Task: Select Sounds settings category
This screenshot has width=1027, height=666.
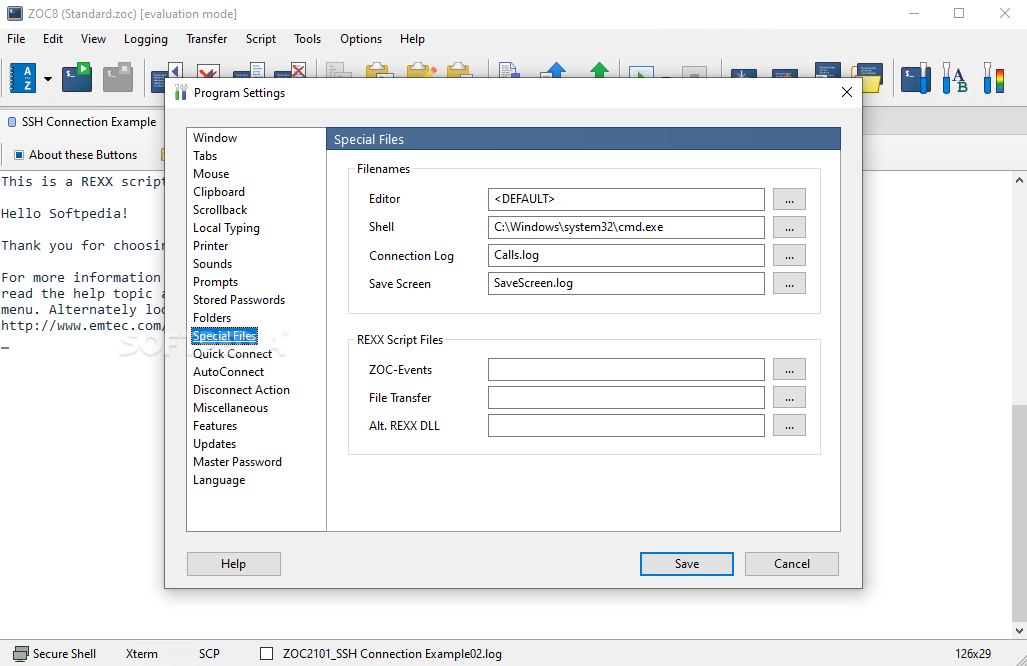Action: (x=212, y=264)
